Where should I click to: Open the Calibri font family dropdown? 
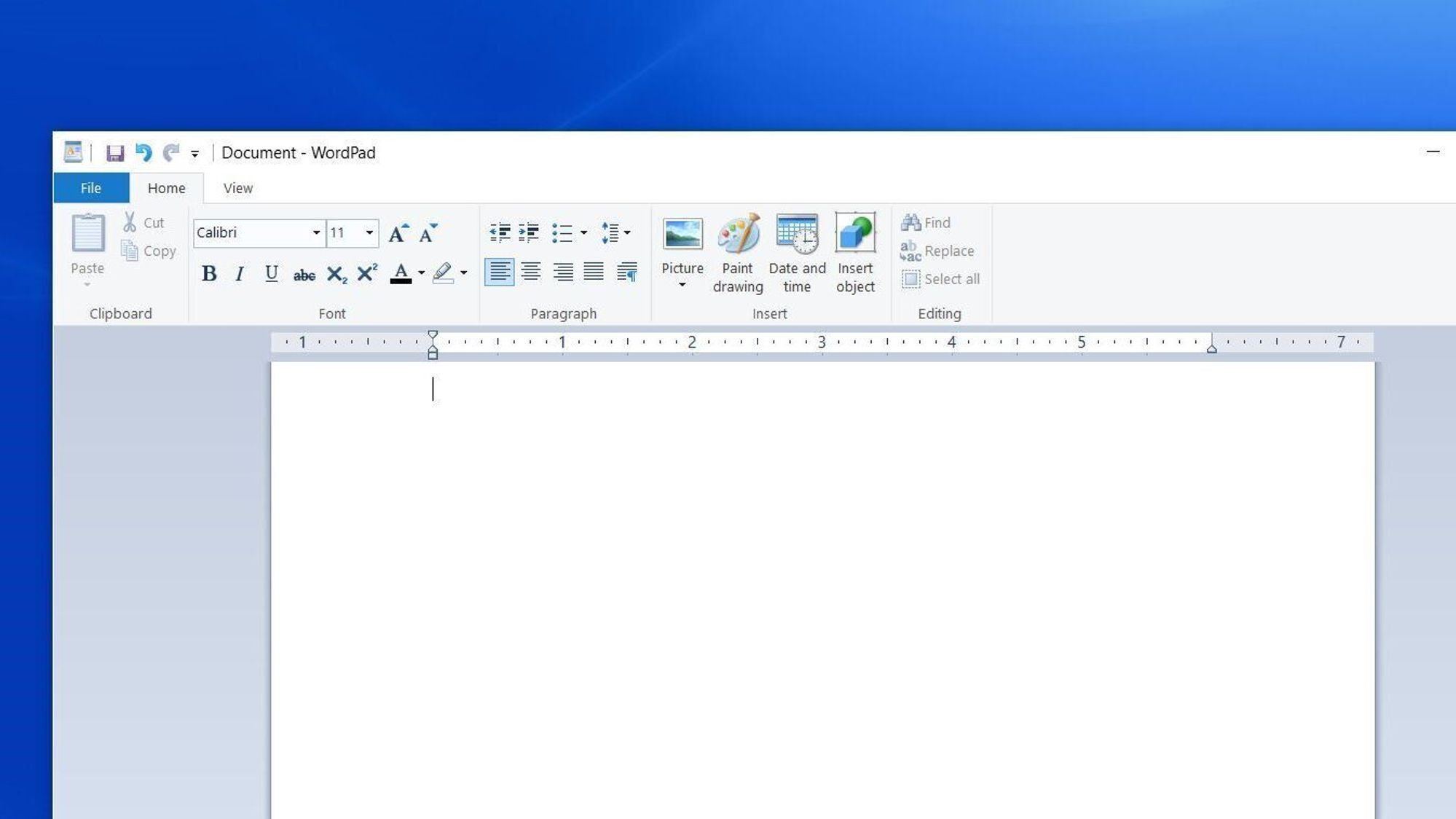tap(316, 233)
